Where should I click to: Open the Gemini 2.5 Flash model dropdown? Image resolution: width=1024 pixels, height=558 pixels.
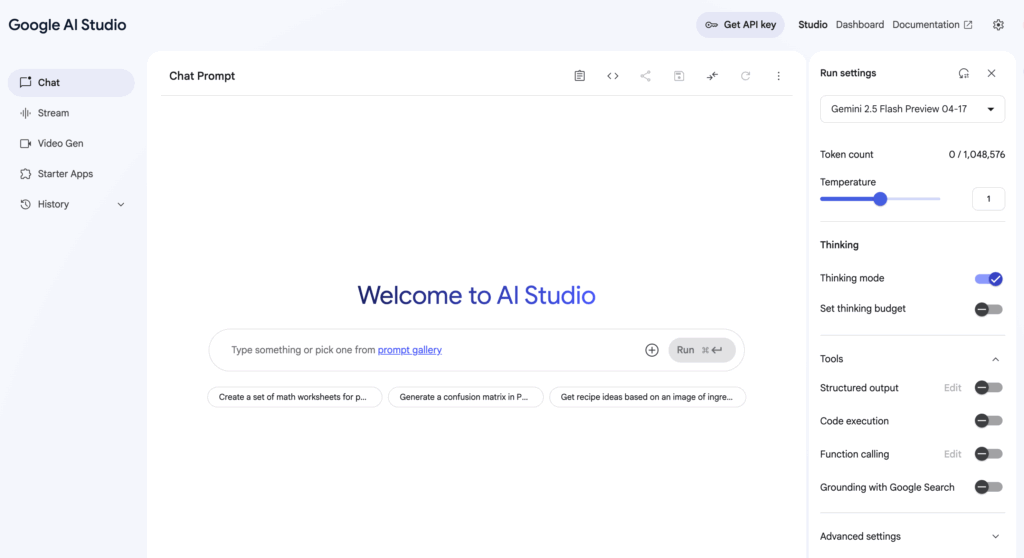[912, 109]
